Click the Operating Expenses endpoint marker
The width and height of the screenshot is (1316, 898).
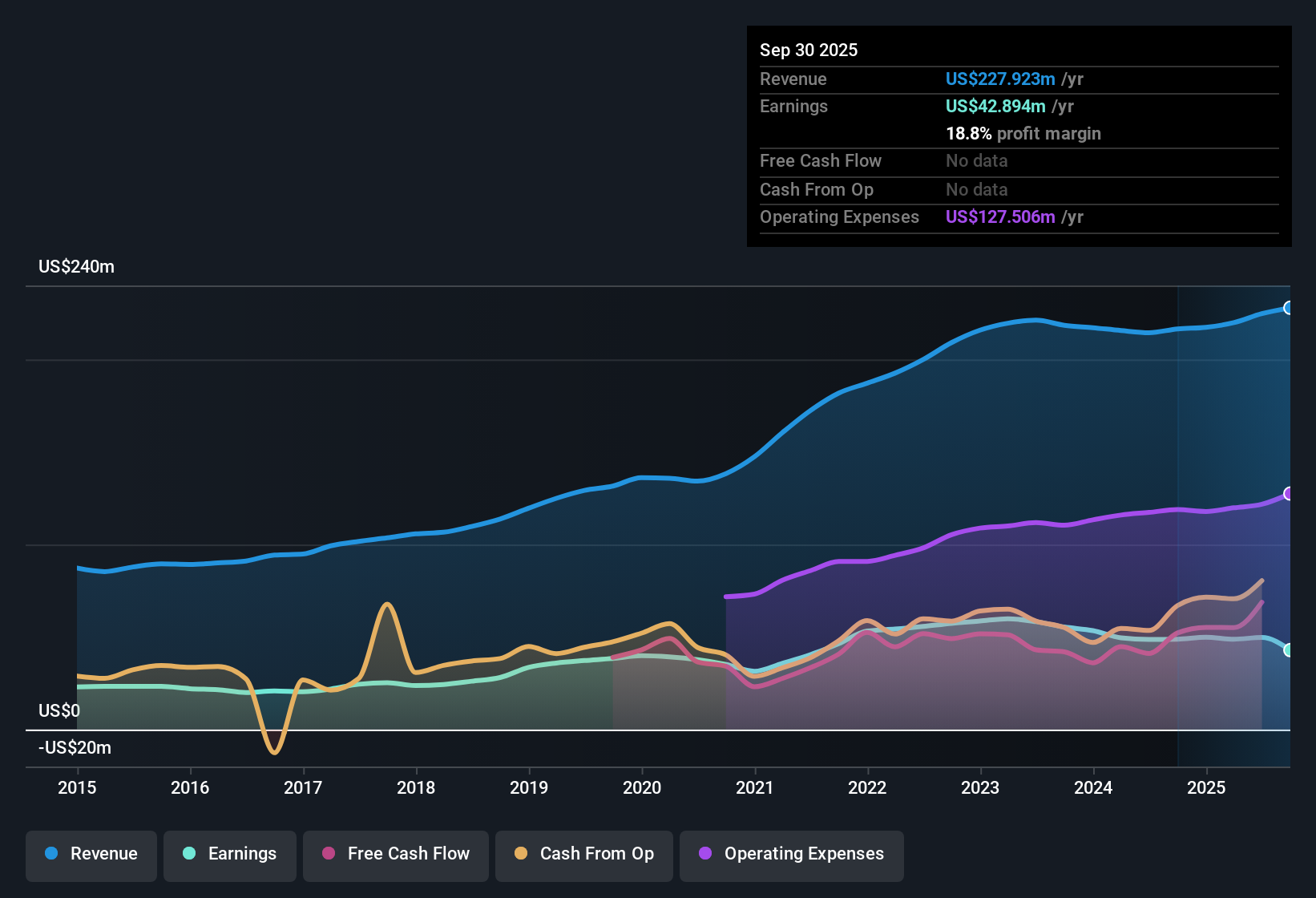pos(1289,493)
